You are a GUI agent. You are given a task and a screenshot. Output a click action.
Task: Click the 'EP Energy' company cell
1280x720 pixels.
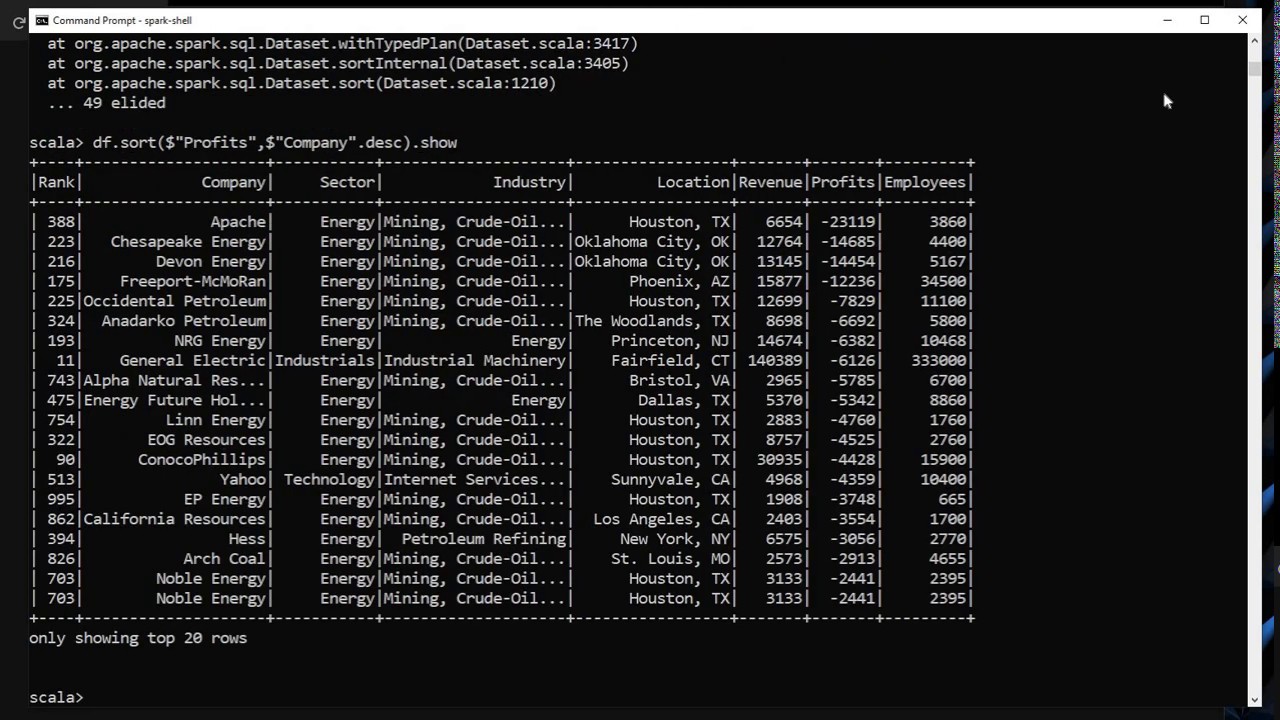(x=225, y=499)
